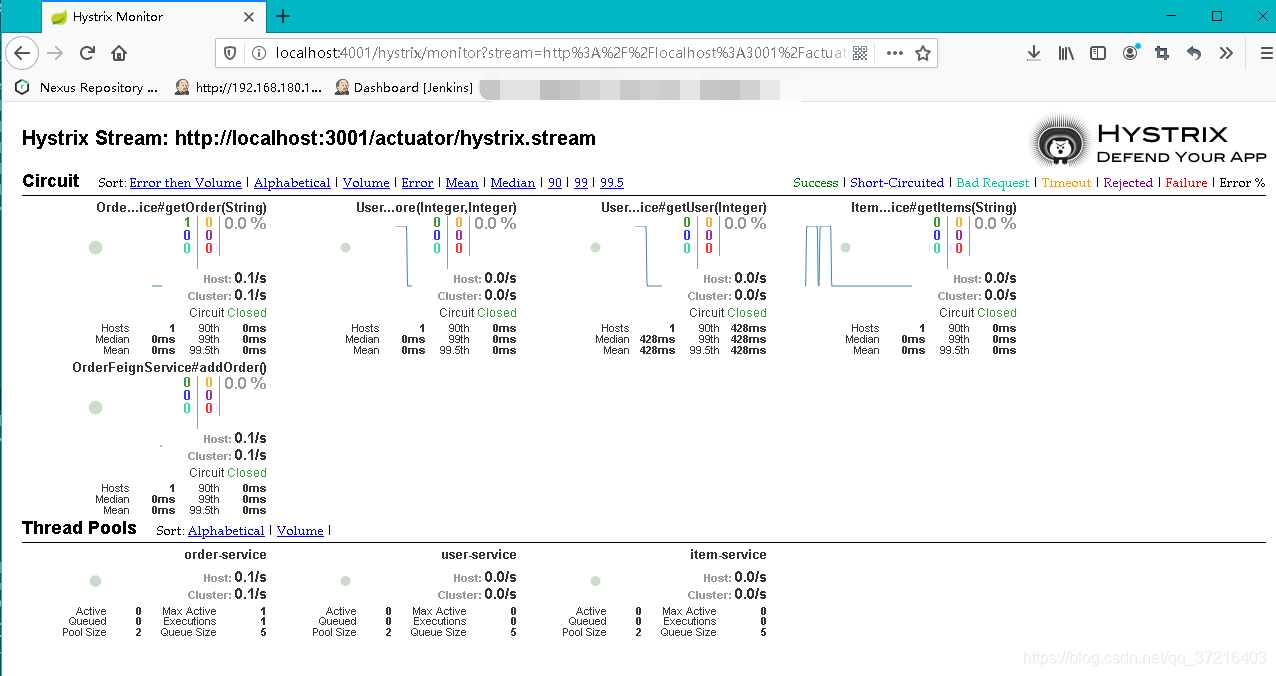This screenshot has height=676, width=1276.
Task: Click the Short-Circuited legend label
Action: (x=897, y=183)
